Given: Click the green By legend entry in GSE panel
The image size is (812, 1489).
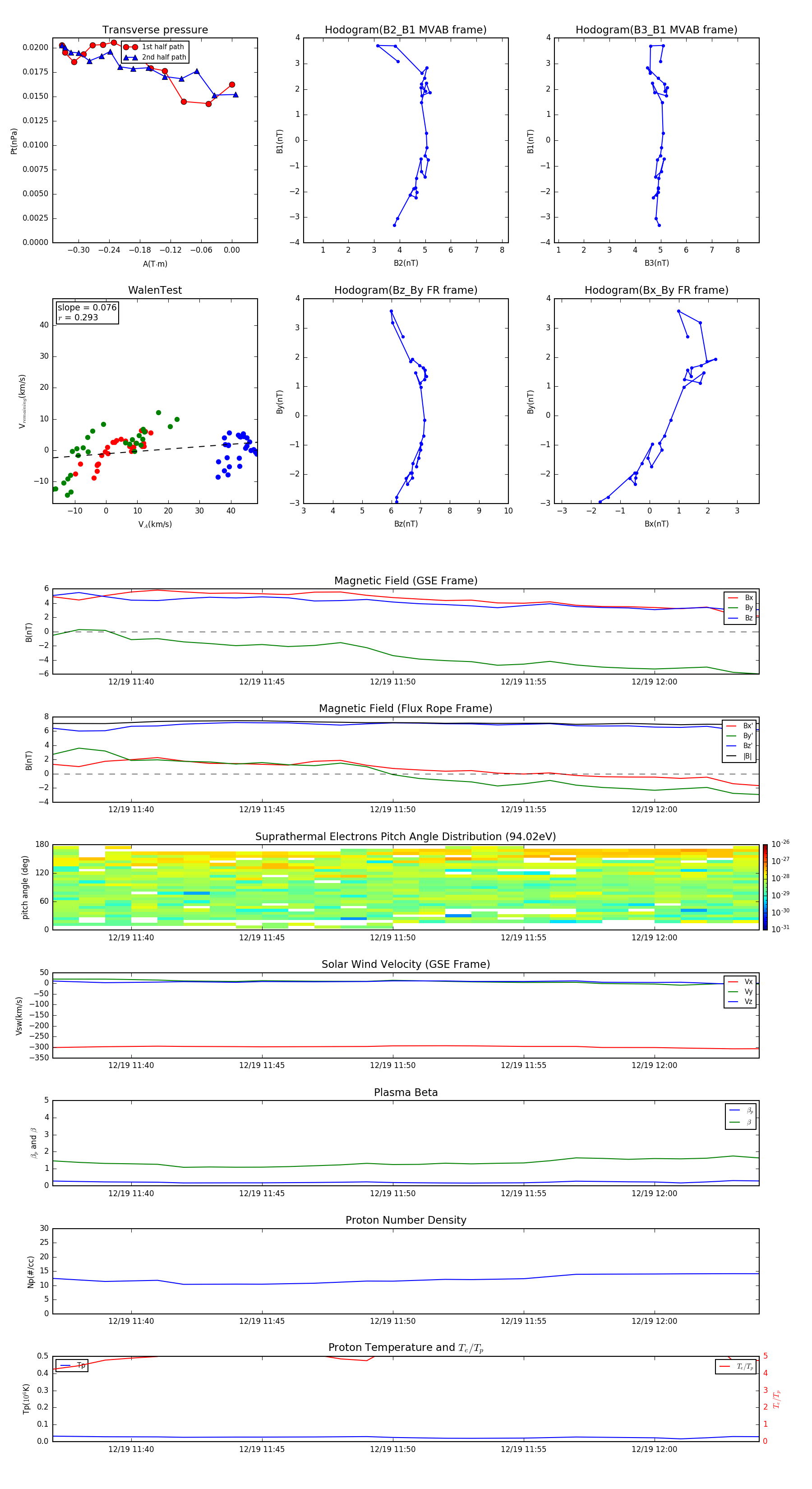Looking at the screenshot, I should (x=740, y=607).
